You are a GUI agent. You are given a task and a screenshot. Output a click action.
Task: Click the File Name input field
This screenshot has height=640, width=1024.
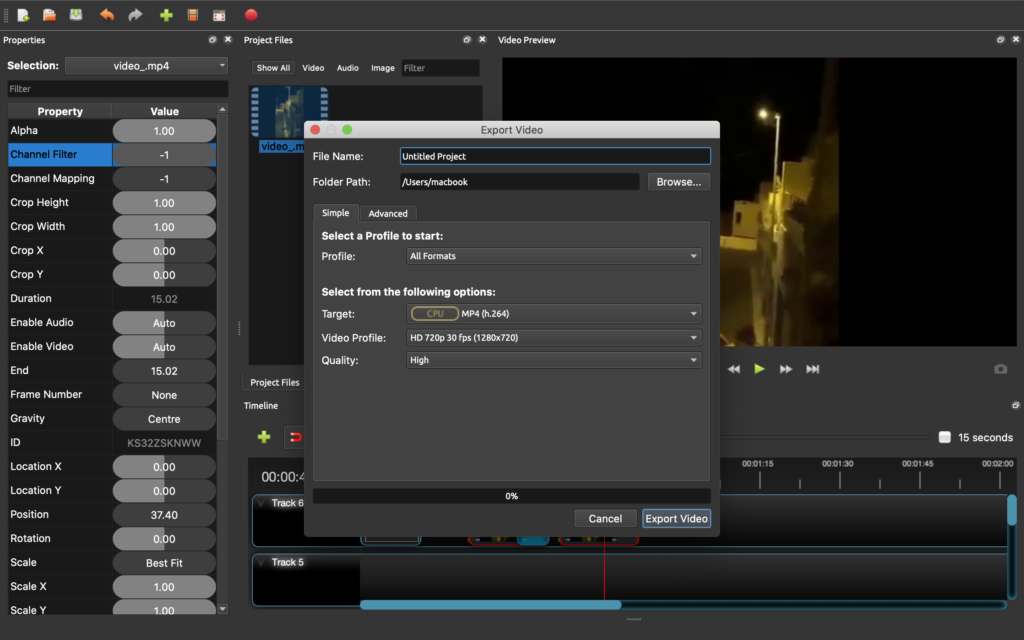pos(555,156)
